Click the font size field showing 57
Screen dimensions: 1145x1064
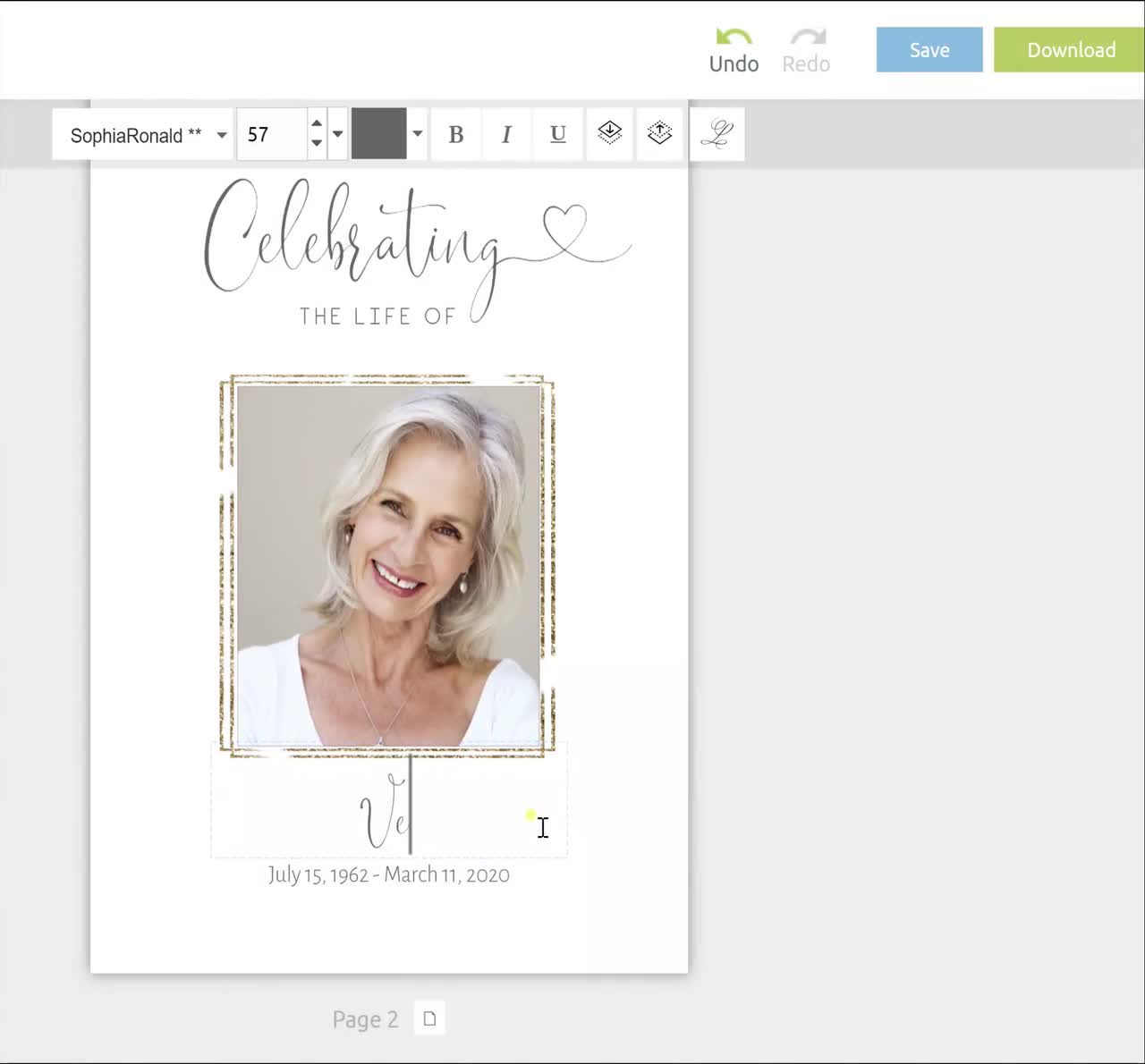(272, 135)
